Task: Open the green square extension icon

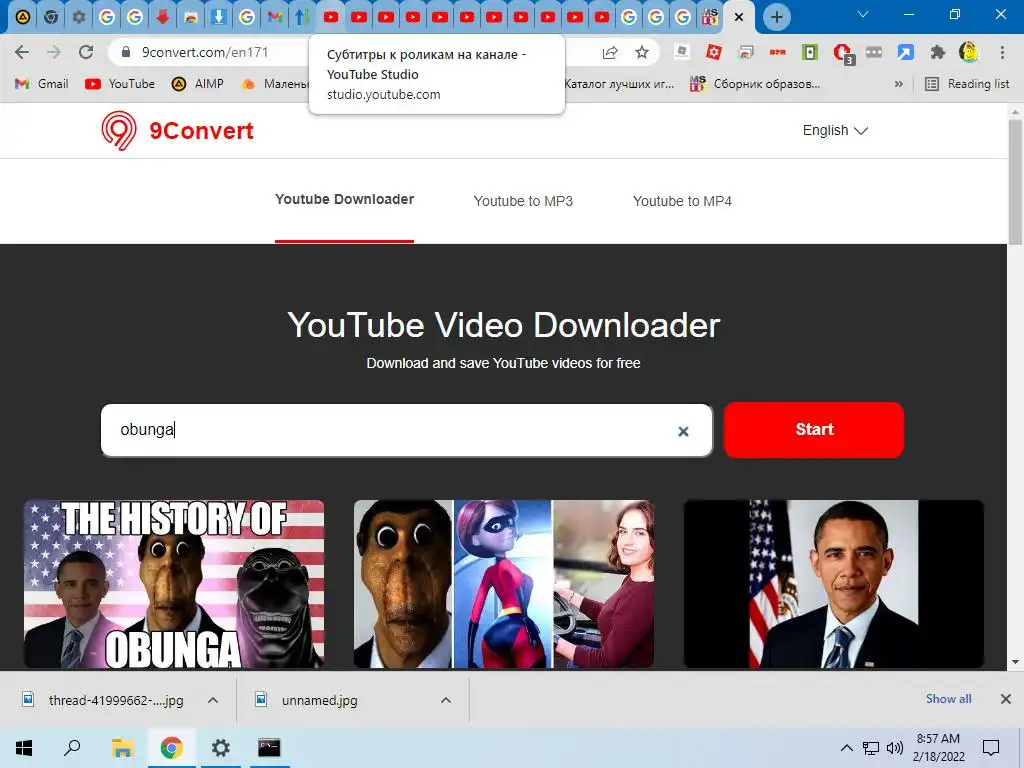Action: coord(810,52)
